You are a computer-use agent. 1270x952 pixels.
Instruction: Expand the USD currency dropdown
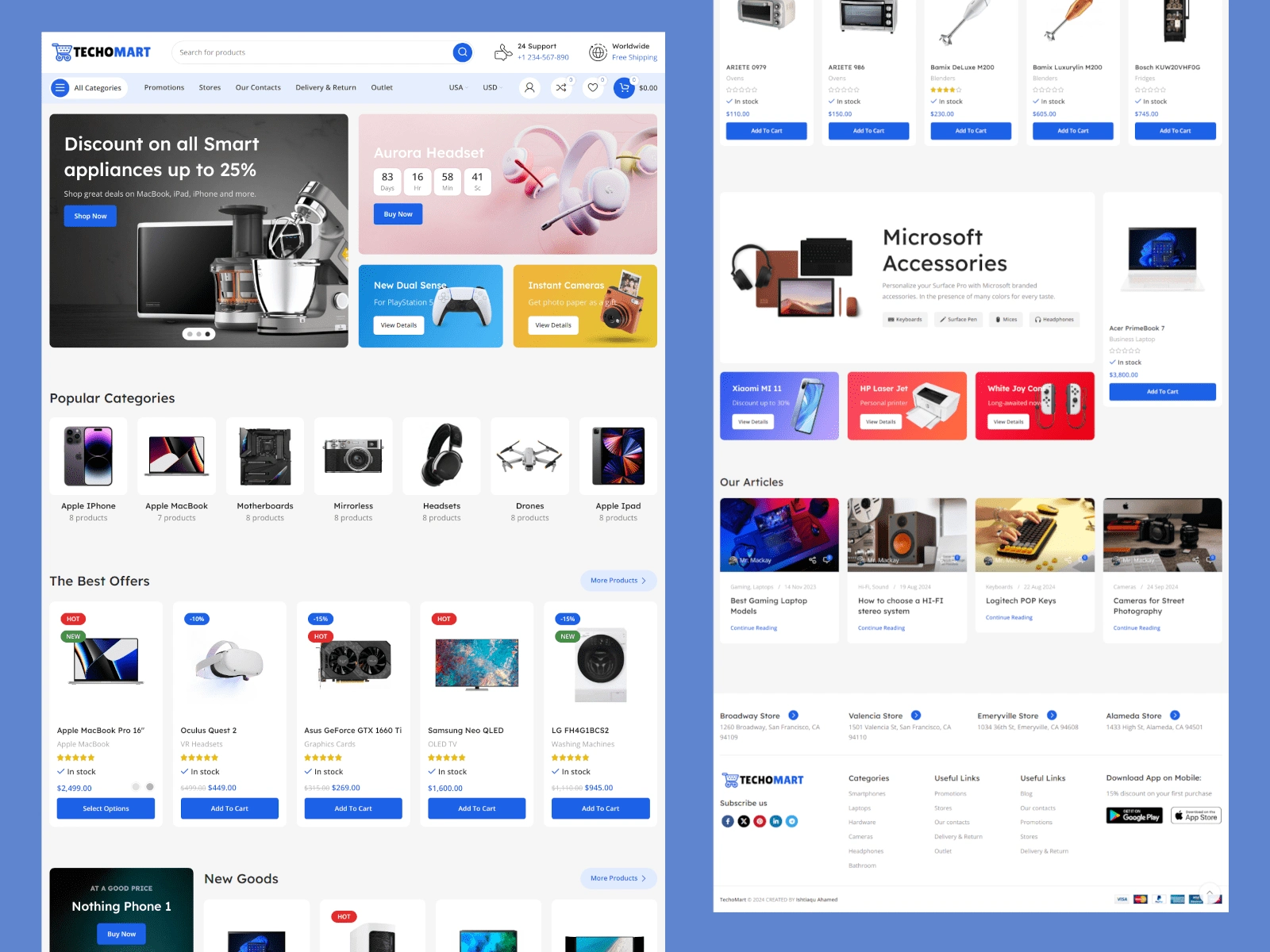pos(493,88)
